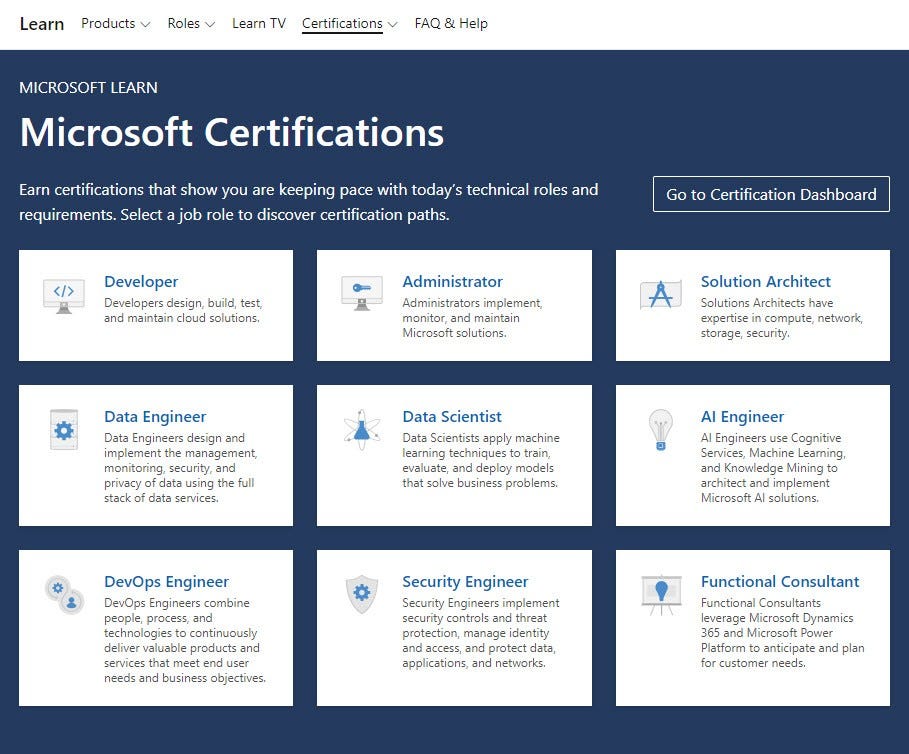The image size is (909, 754).
Task: View the AI Engineer certification details
Action: (x=744, y=416)
